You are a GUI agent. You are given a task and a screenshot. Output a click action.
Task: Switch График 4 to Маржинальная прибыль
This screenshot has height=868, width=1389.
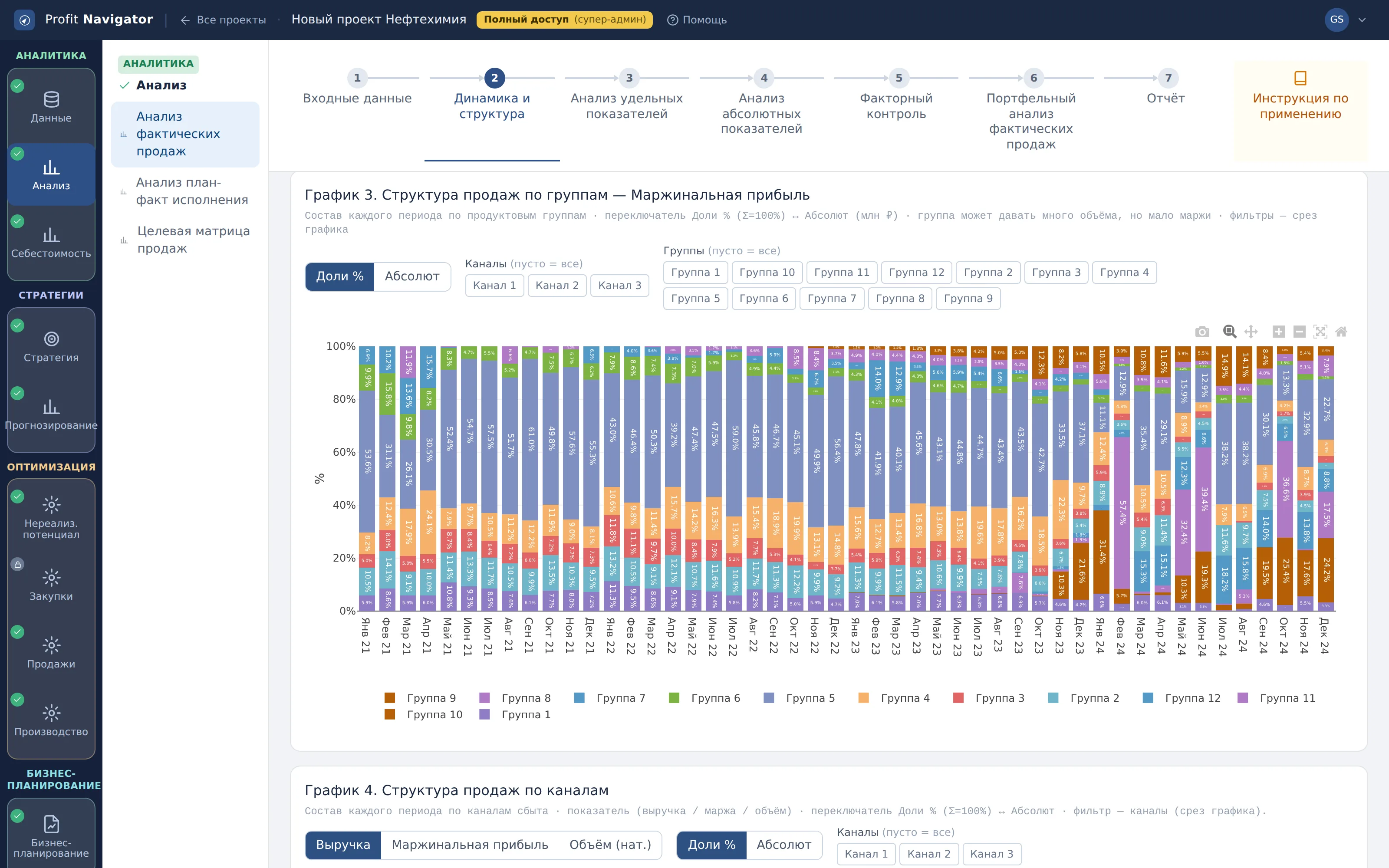click(470, 845)
